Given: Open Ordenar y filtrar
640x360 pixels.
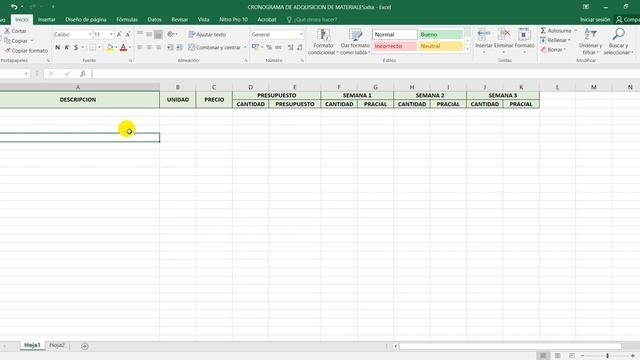Looking at the screenshot, I should point(590,41).
